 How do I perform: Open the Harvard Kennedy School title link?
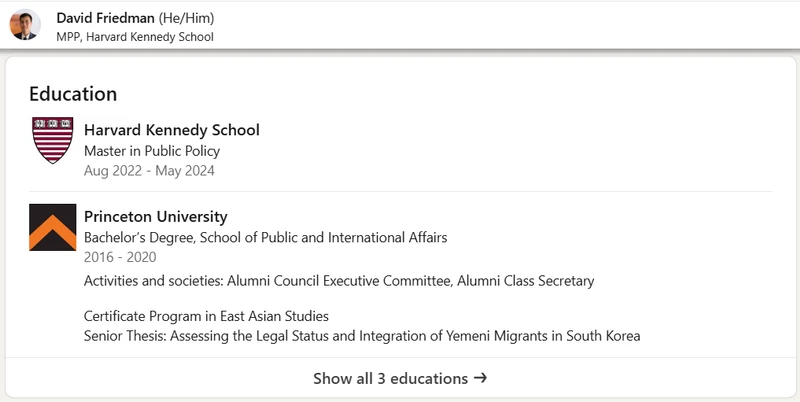[171, 130]
